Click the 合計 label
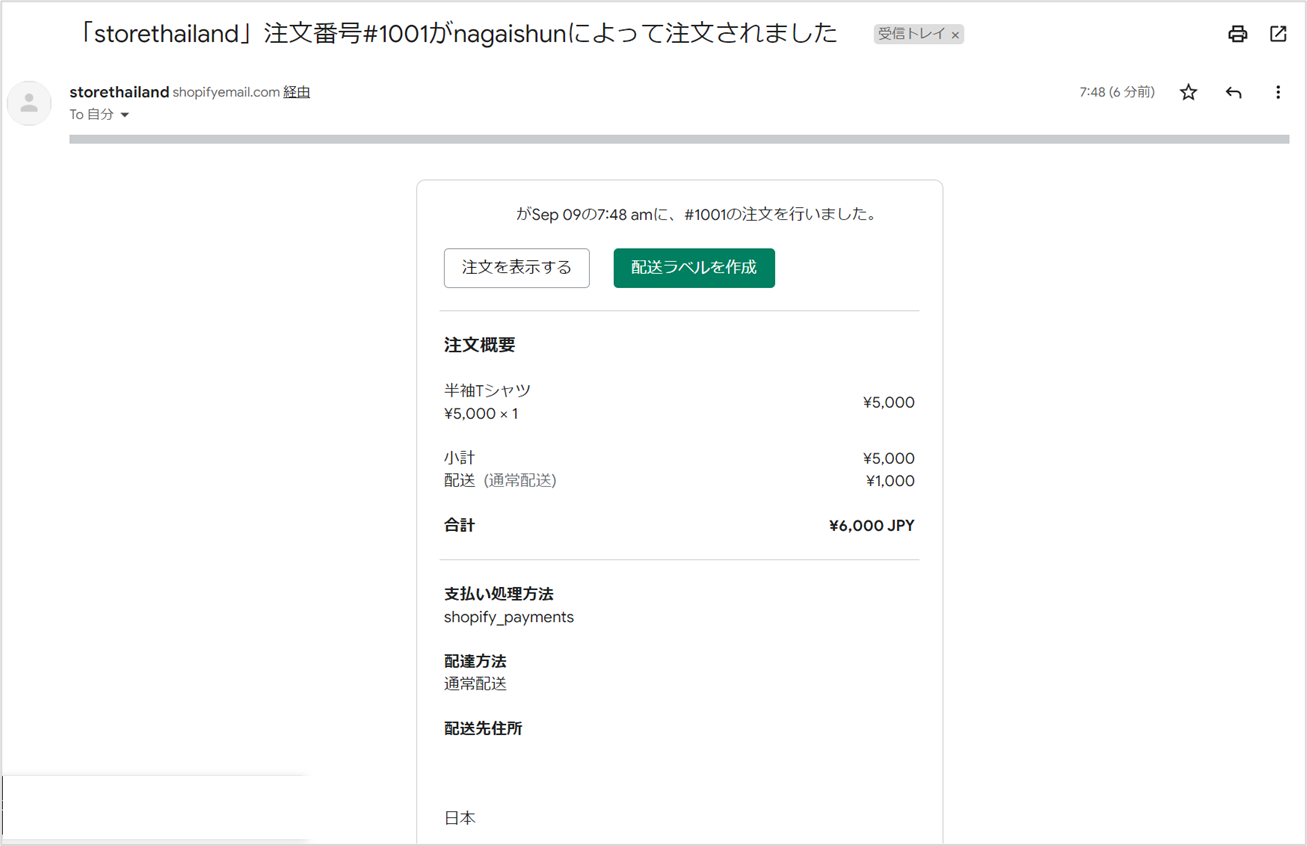The image size is (1307, 846). [x=460, y=525]
